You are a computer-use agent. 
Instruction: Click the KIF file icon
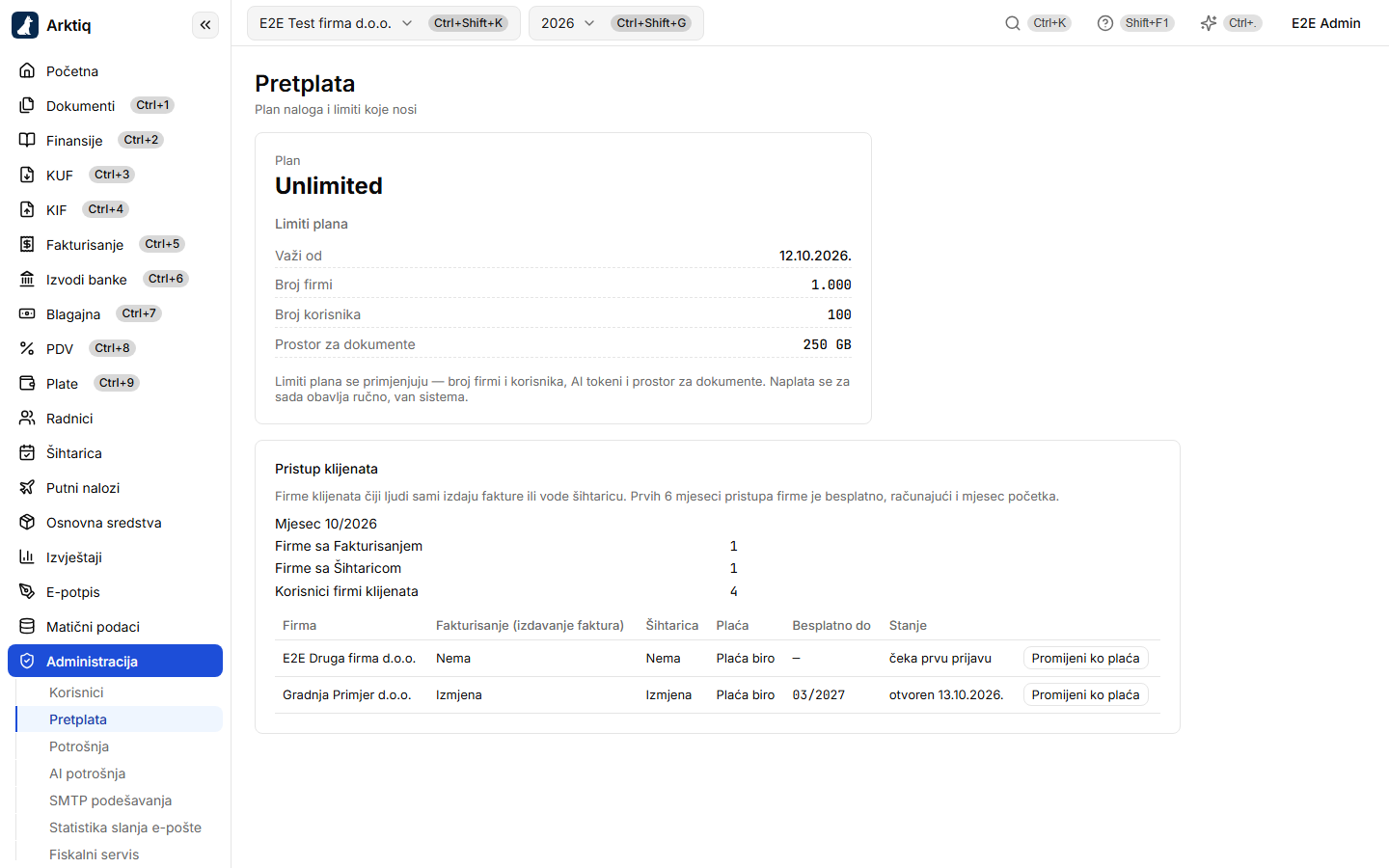[x=27, y=209]
